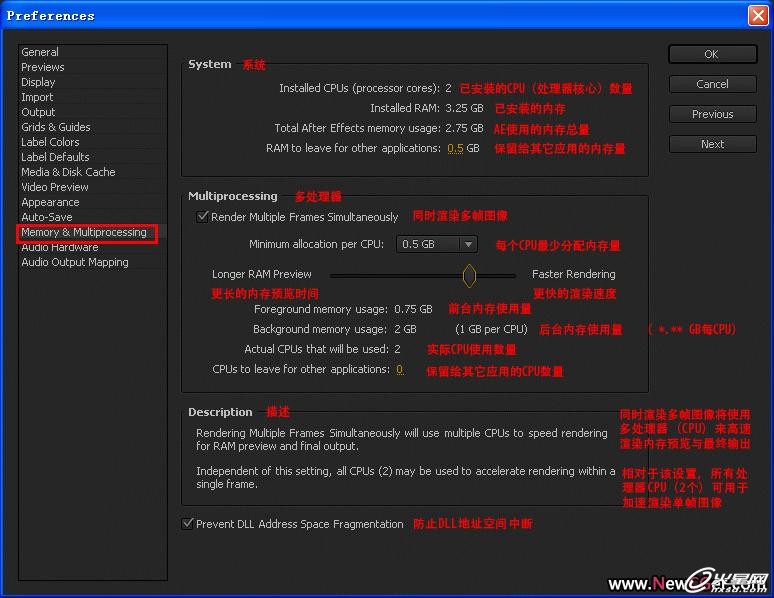774x598 pixels.
Task: Click the Background memory usage 2 GB value
Action: tap(405, 329)
